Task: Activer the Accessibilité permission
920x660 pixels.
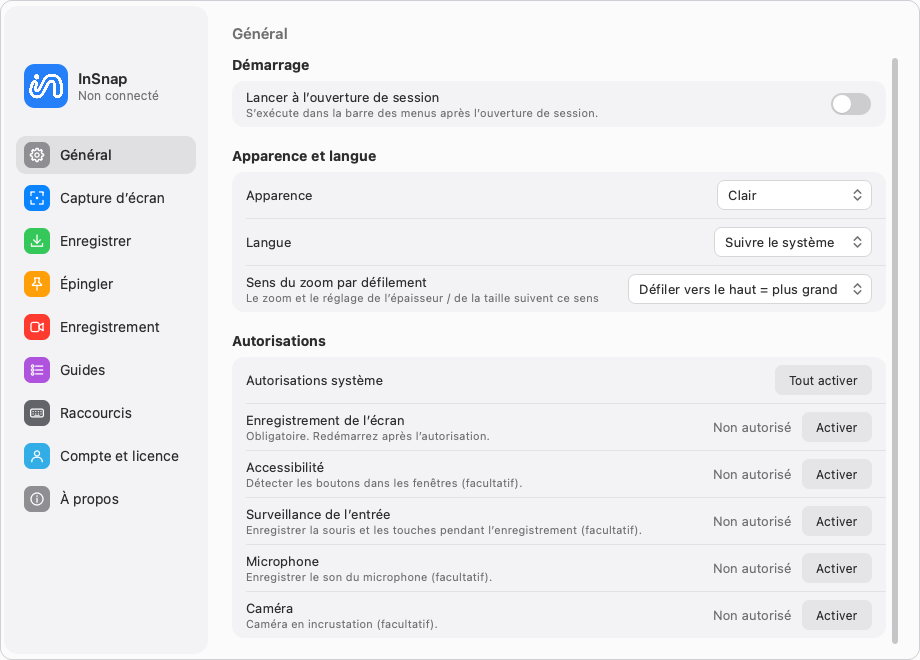Action: (836, 474)
